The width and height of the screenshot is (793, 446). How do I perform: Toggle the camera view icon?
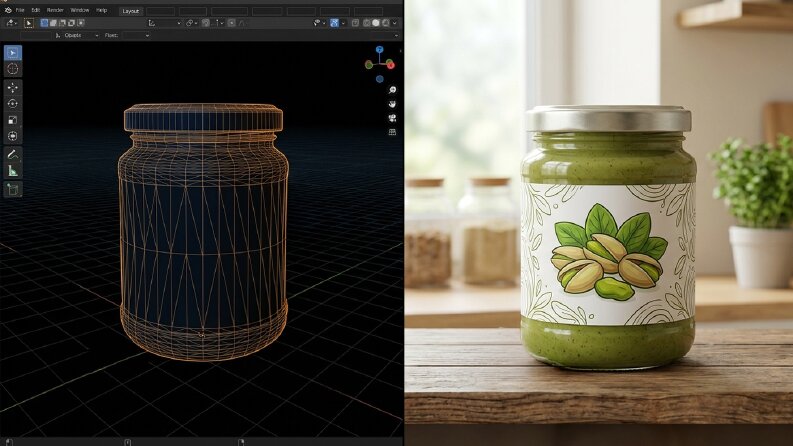[x=392, y=118]
